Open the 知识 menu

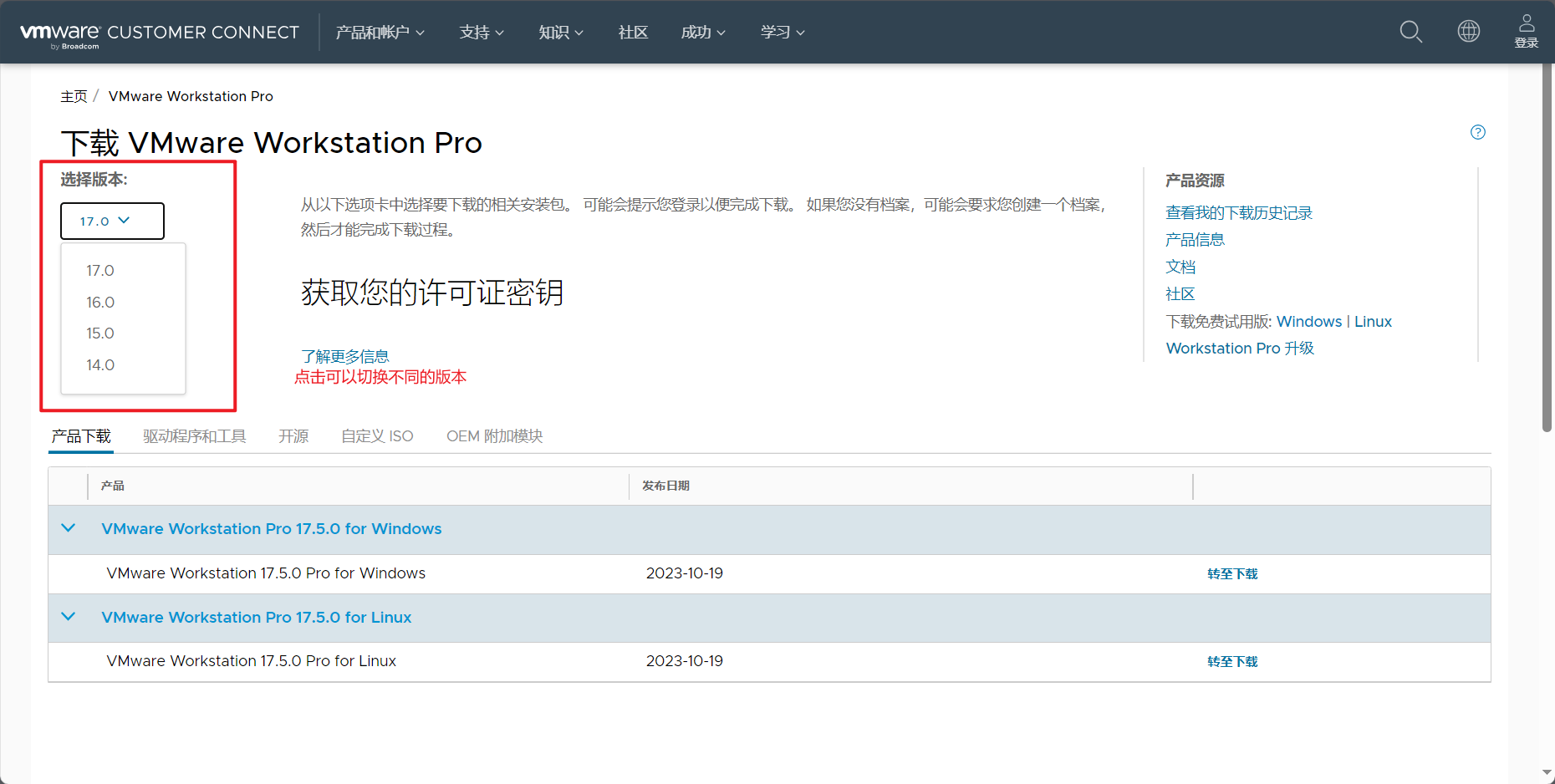tap(561, 33)
